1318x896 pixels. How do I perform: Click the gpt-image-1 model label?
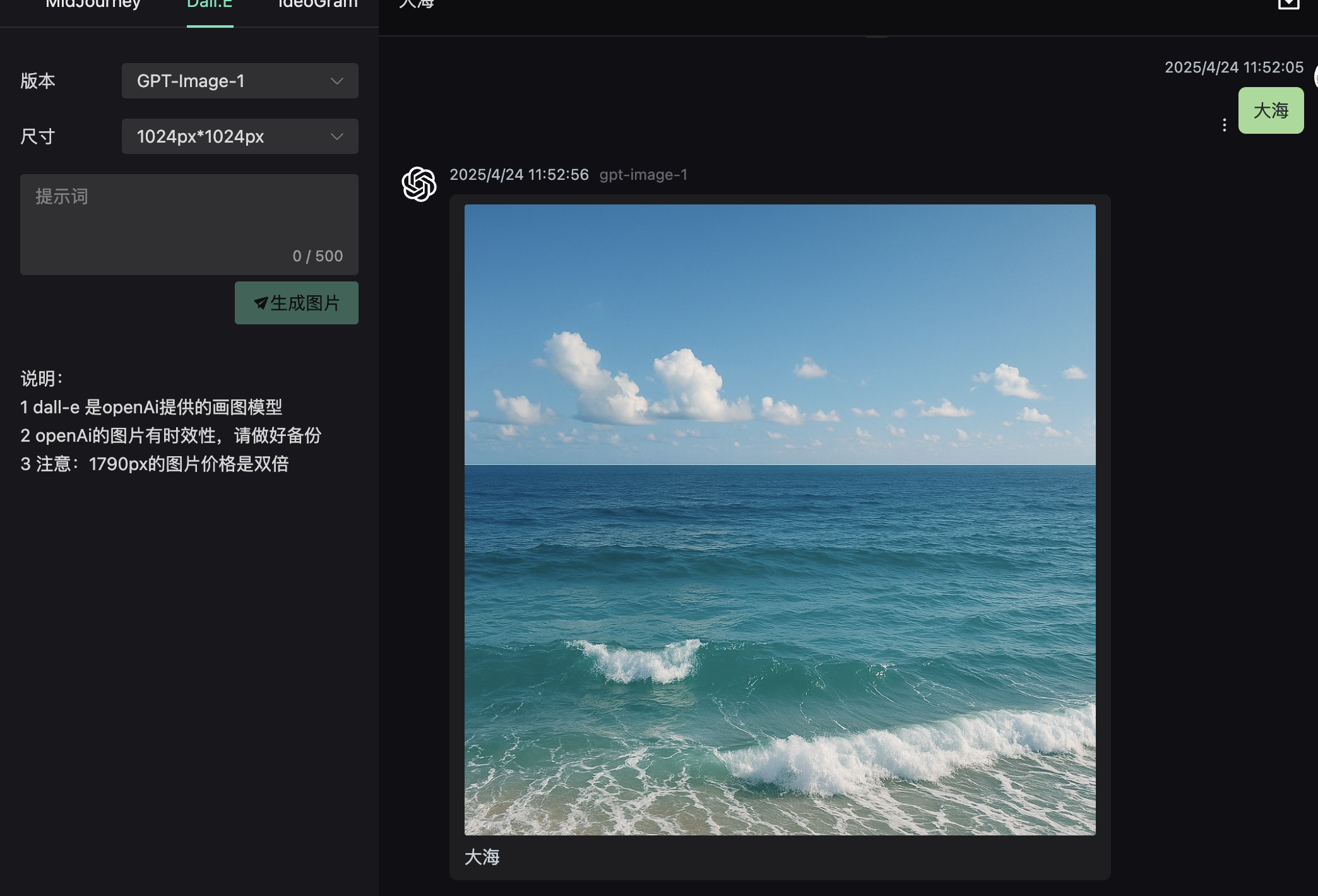(643, 175)
